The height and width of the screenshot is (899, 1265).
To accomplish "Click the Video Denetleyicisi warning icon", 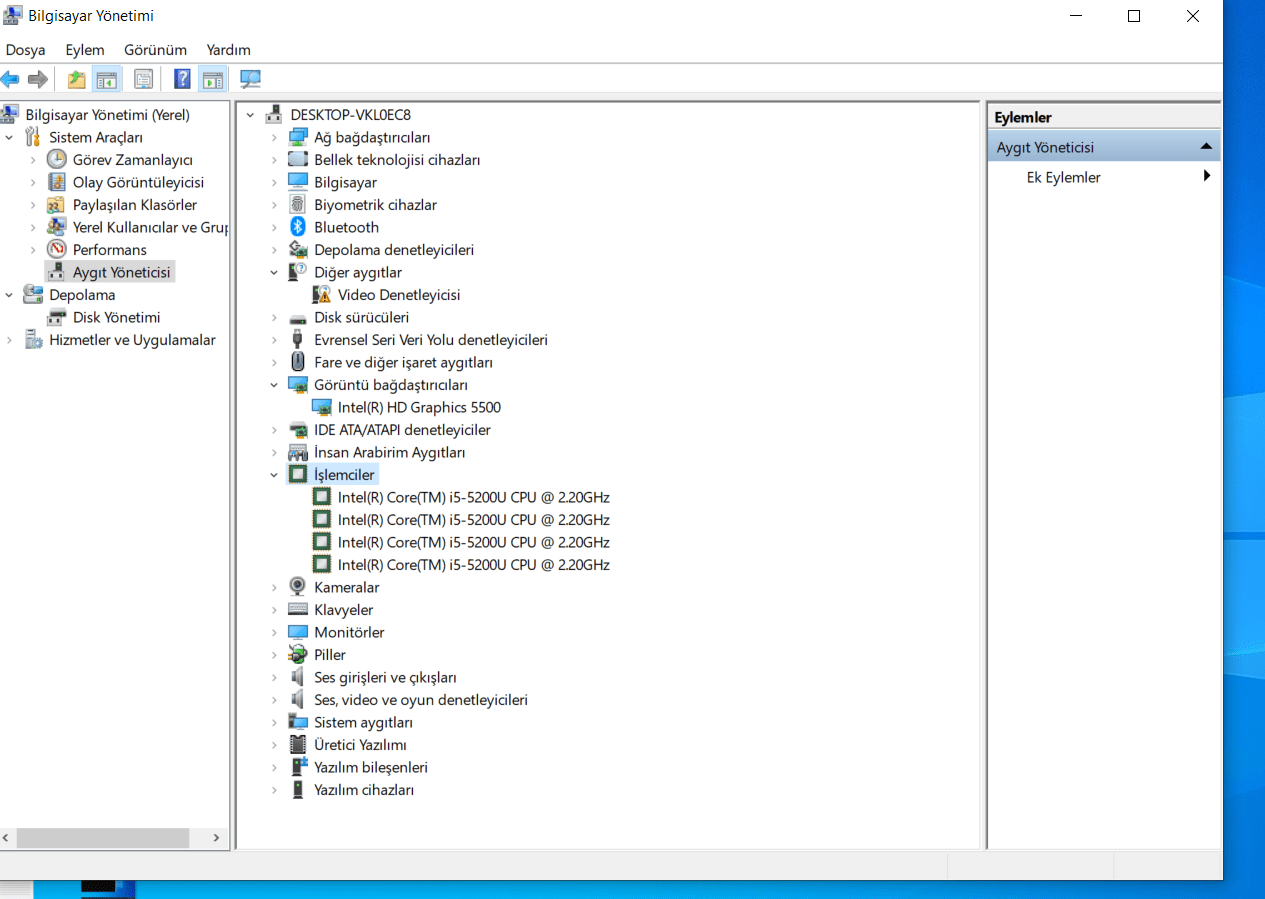I will tap(321, 295).
